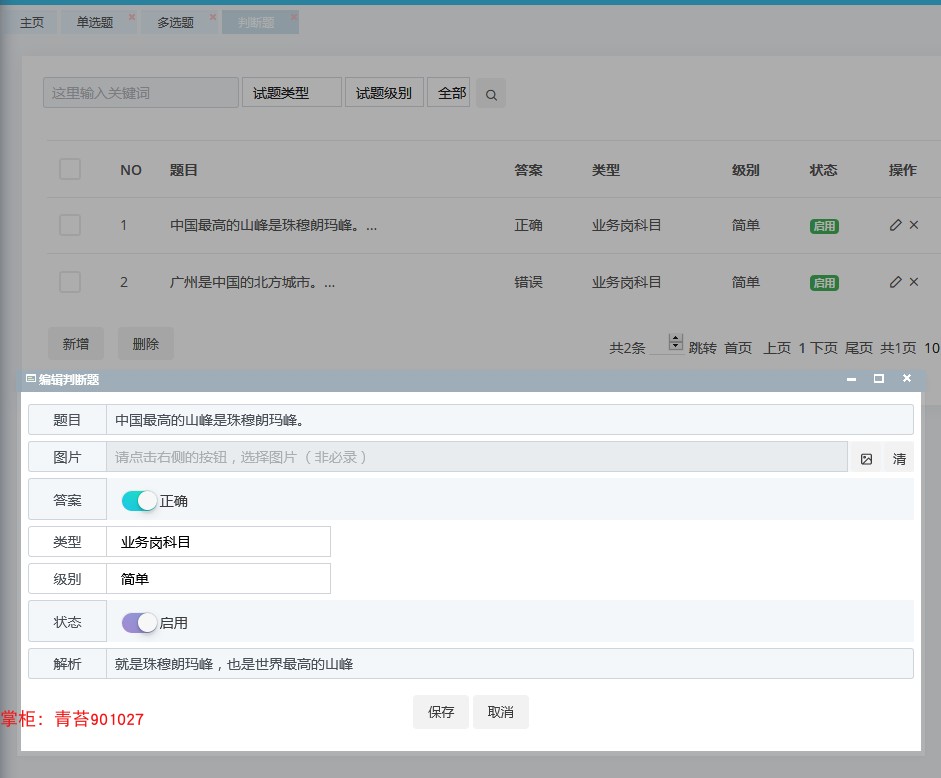Click the 新增 button to add a question

point(75,343)
